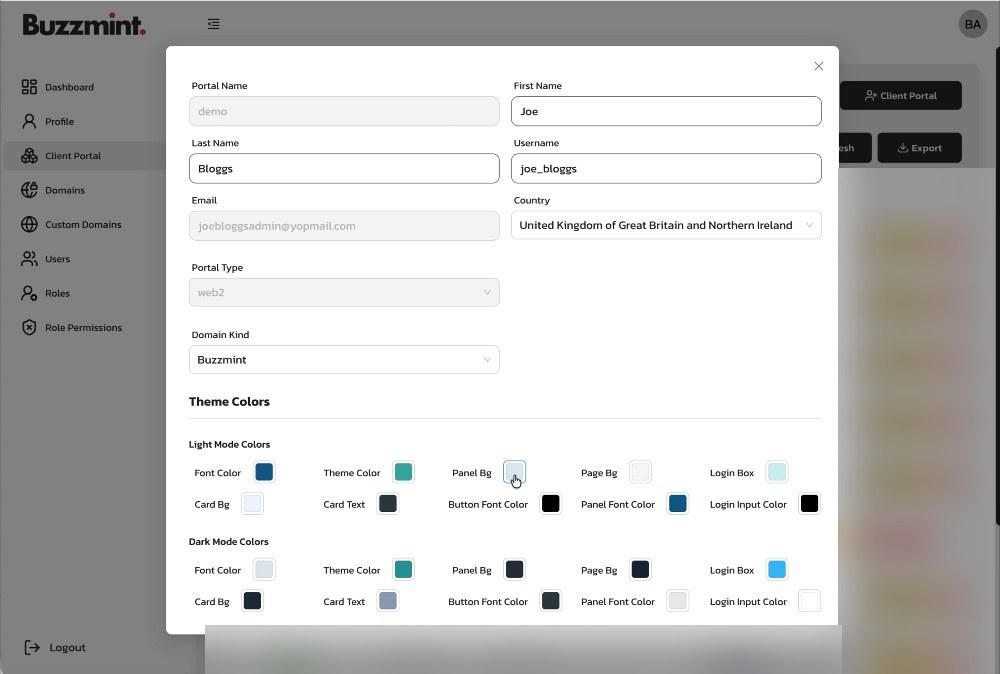Click the Last Name field containing Bloggs
The width and height of the screenshot is (1000, 674).
coord(344,168)
